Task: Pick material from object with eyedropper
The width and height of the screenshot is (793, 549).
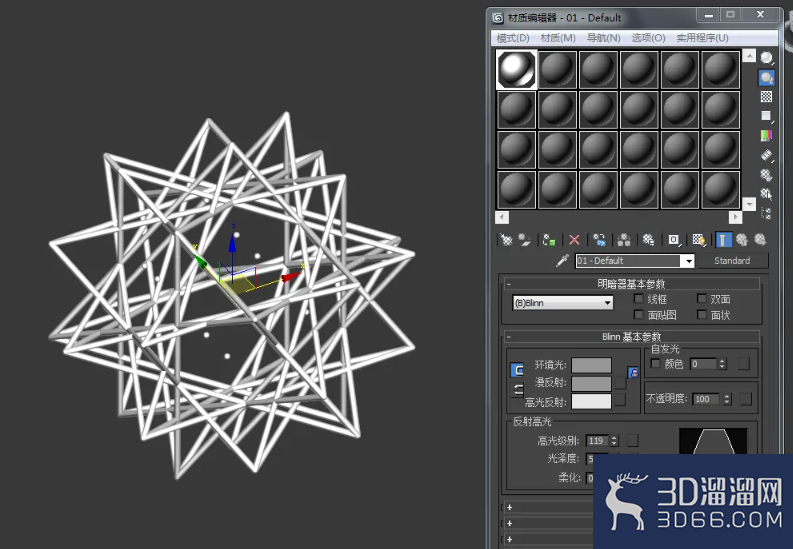Action: coord(562,261)
